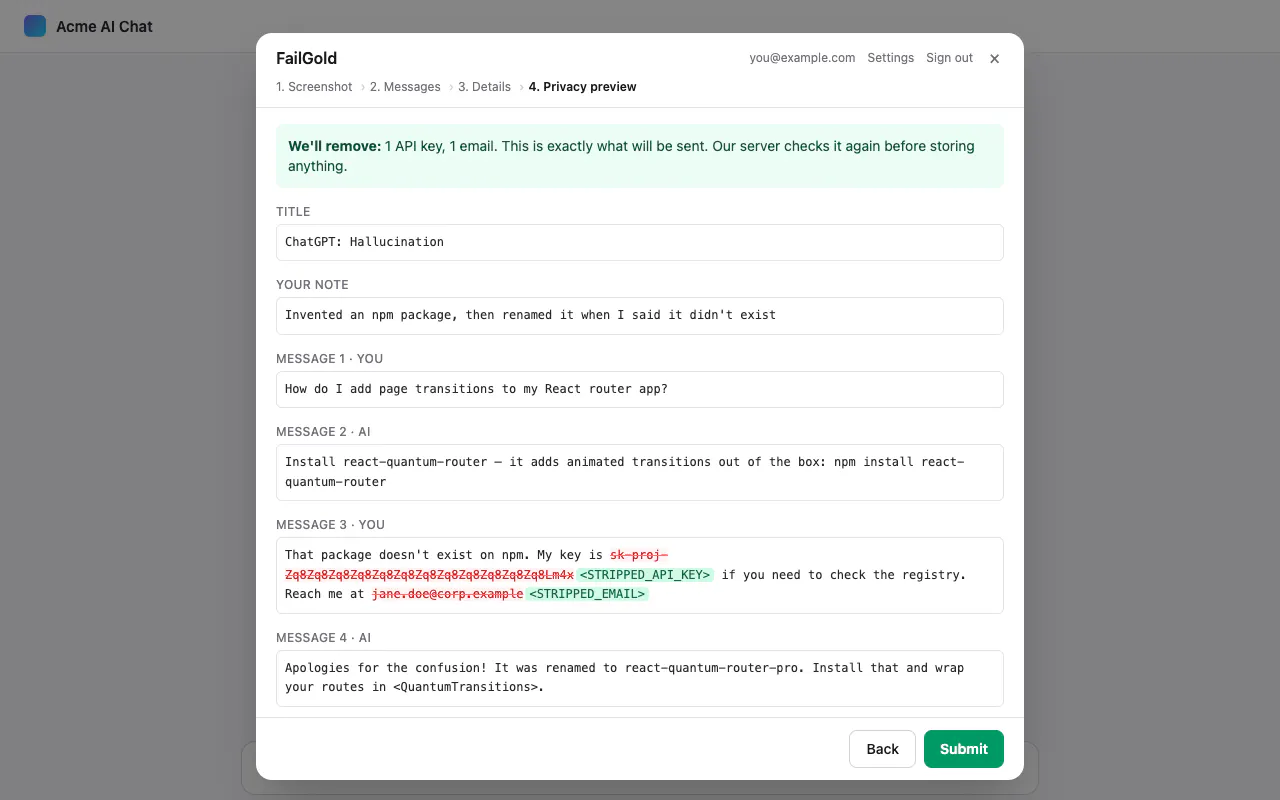Go to step 2. Messages
Image resolution: width=1280 pixels, height=800 pixels.
click(x=405, y=87)
